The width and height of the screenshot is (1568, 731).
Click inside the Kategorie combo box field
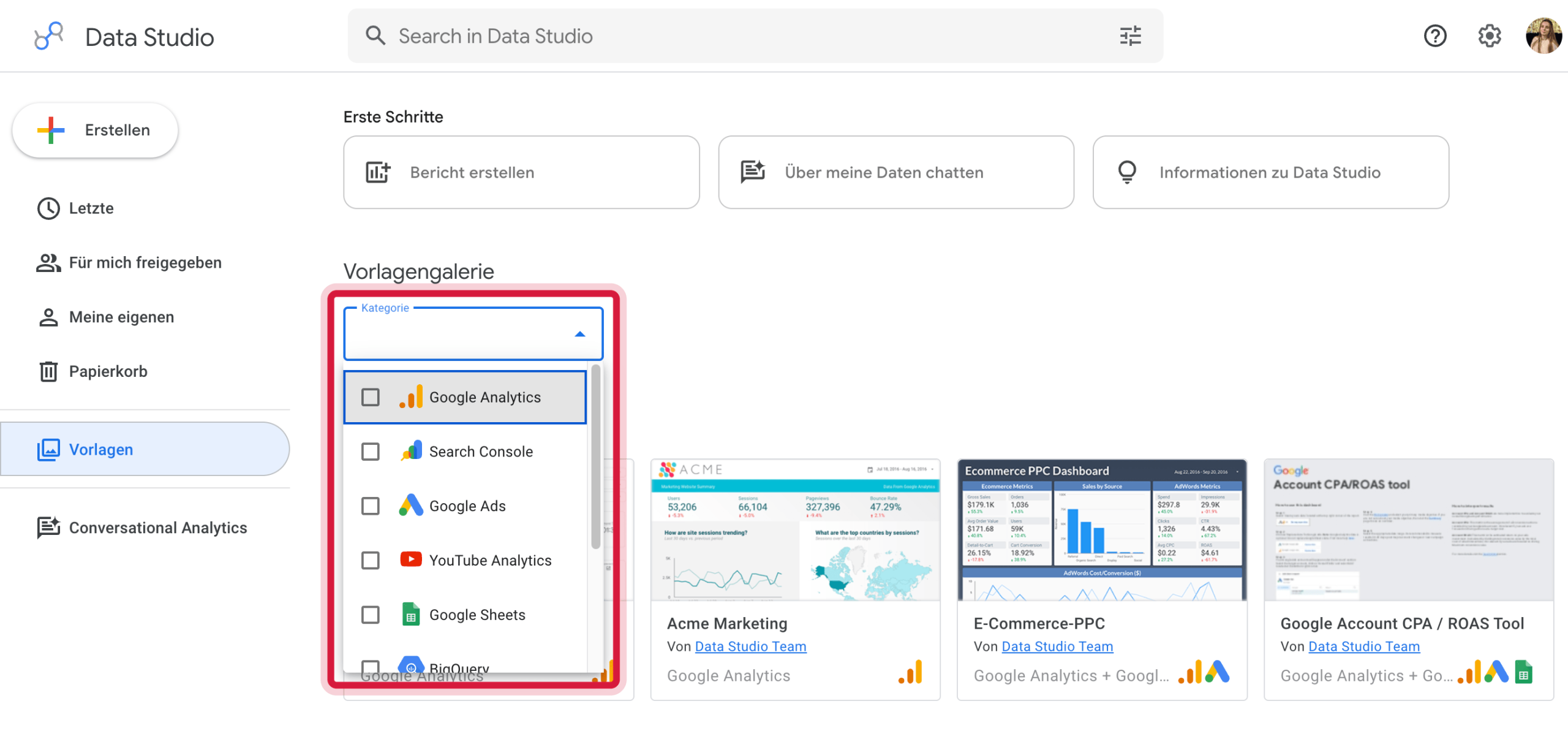(x=473, y=333)
